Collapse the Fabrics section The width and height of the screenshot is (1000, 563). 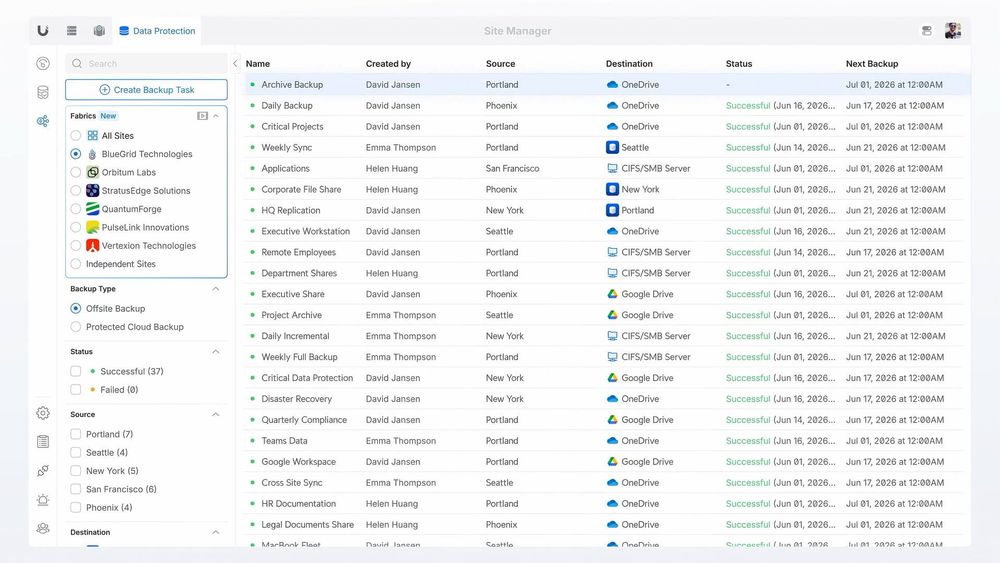coord(216,116)
